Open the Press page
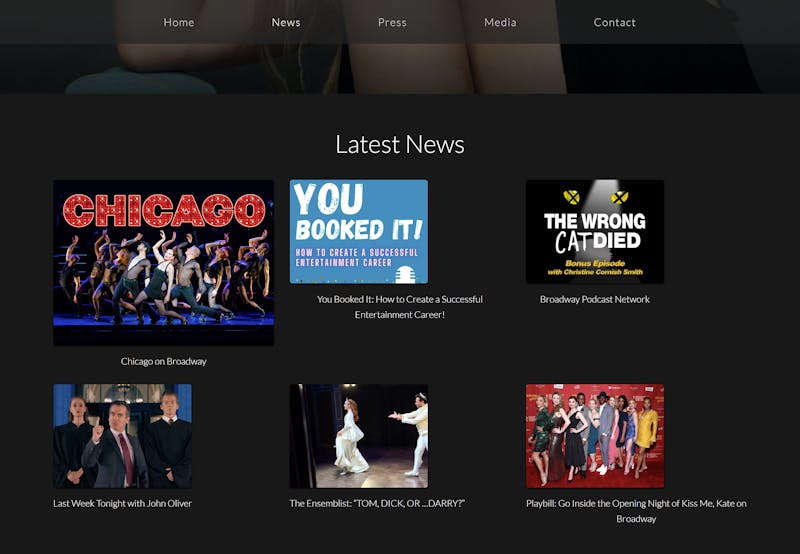 (392, 22)
